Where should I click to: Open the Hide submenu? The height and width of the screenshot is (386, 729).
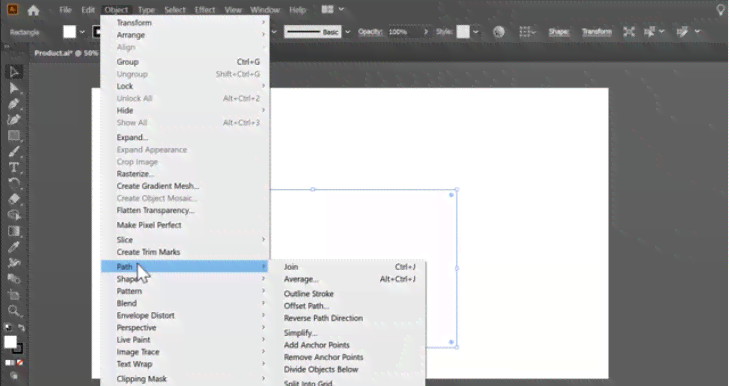[185, 110]
